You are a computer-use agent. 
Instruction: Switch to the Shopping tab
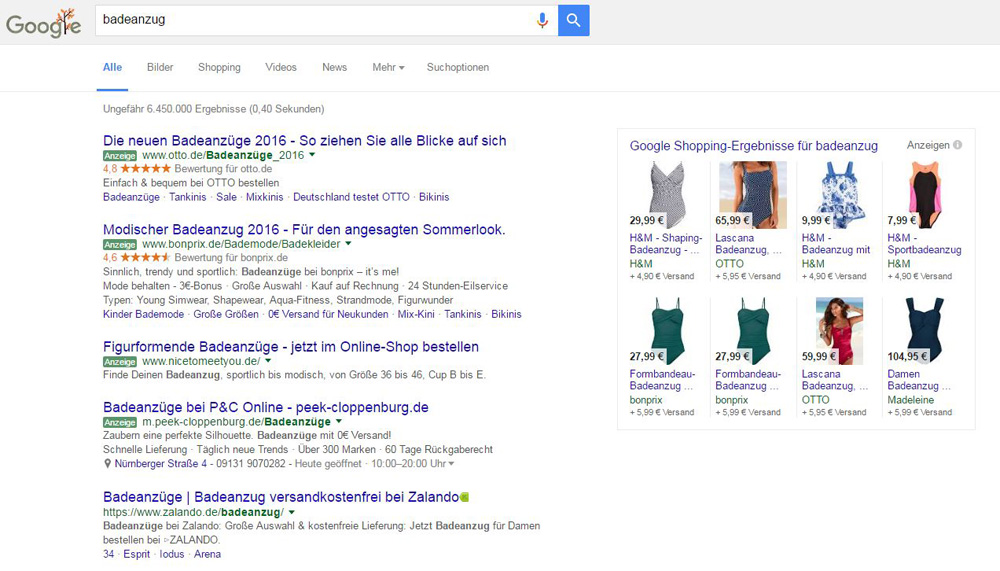click(219, 68)
